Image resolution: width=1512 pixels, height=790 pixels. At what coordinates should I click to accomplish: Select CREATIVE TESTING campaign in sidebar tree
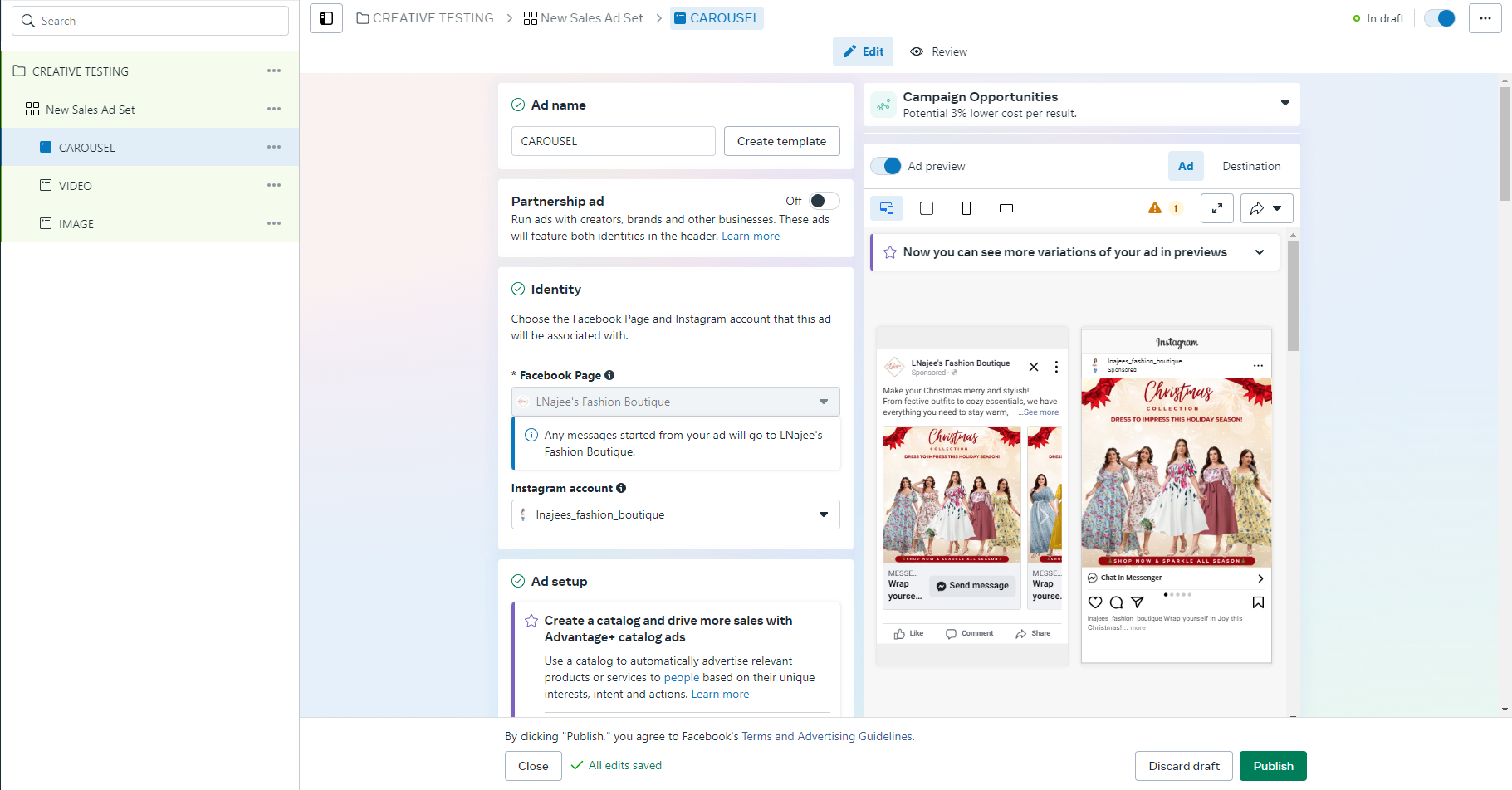81,71
